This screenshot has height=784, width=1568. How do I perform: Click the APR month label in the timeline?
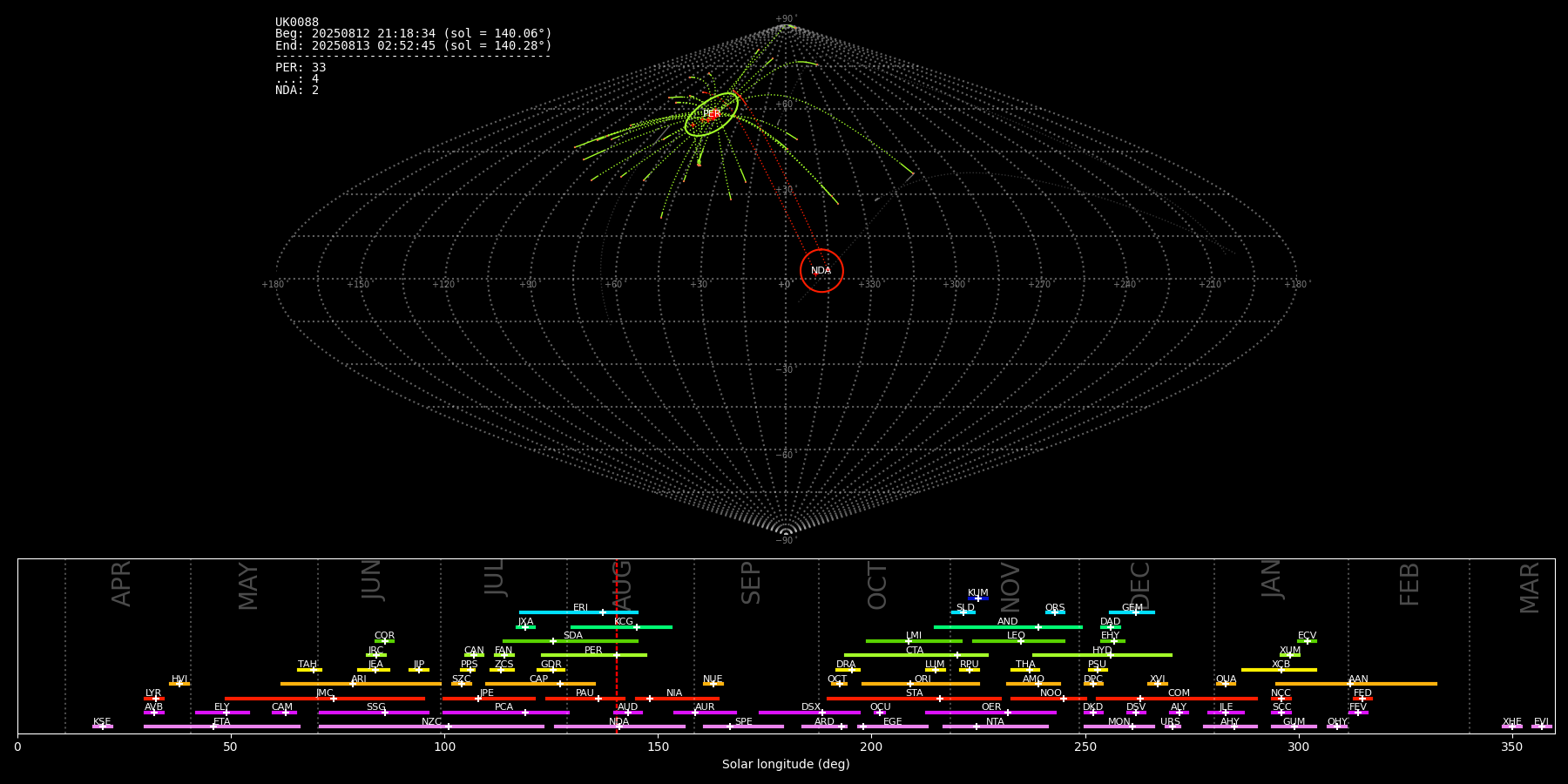[121, 584]
